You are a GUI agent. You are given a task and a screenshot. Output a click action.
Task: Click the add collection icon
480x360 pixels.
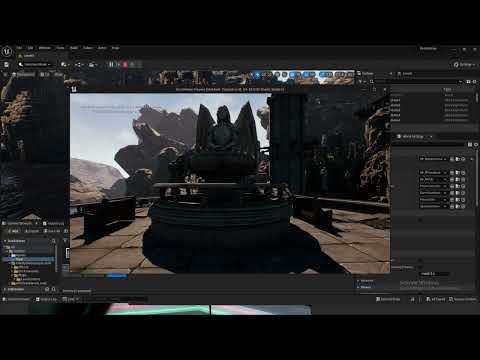[47, 289]
